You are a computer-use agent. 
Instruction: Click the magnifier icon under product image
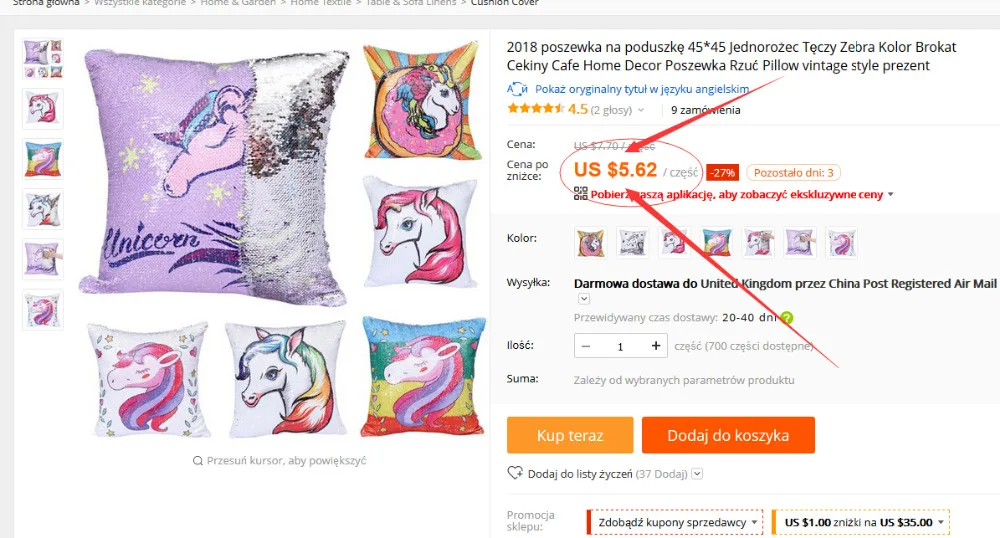(198, 460)
